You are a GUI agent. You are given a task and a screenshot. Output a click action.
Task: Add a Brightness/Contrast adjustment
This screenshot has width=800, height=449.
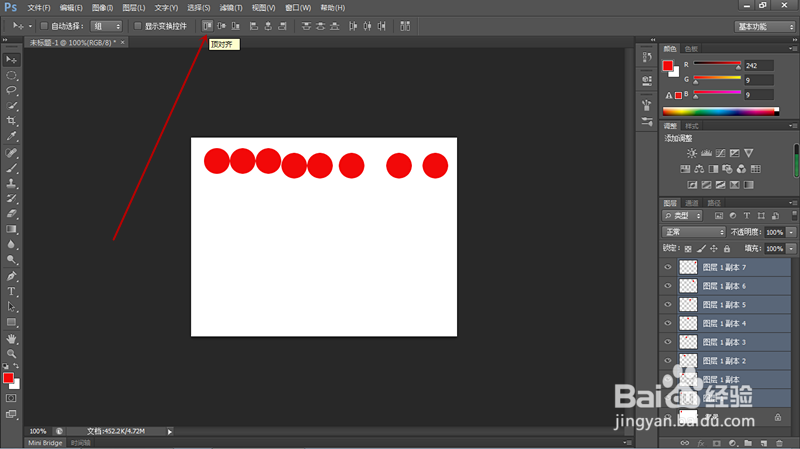tap(692, 153)
